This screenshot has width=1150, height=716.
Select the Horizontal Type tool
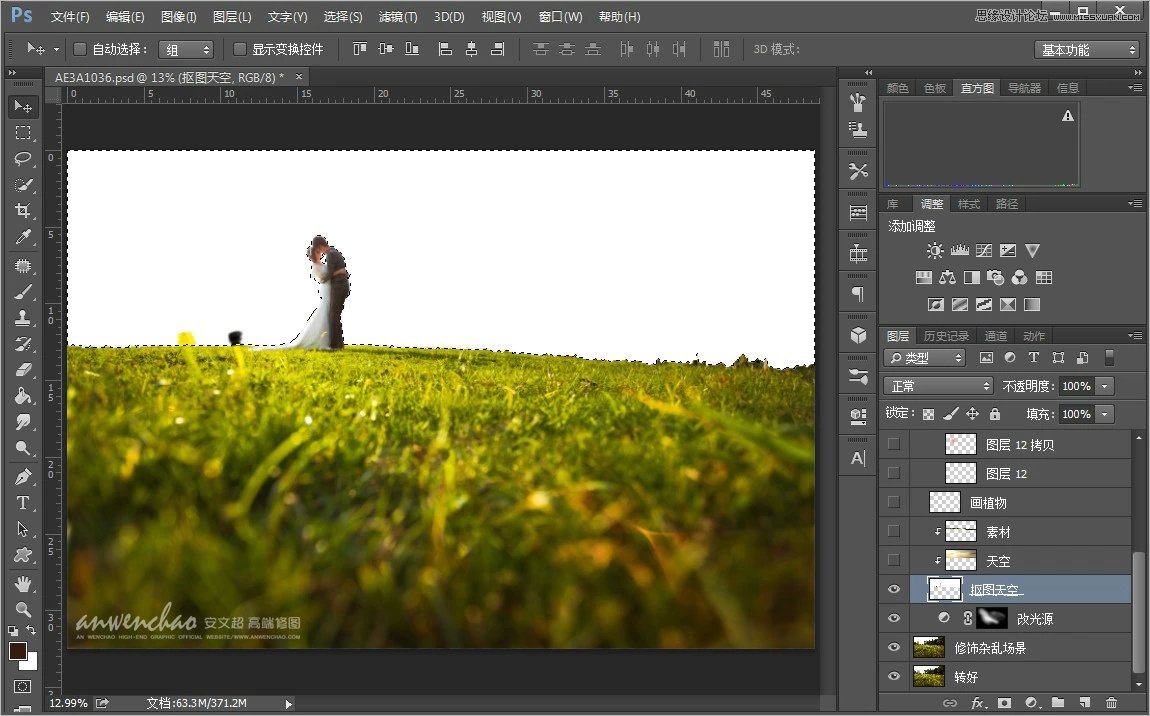pyautogui.click(x=23, y=503)
